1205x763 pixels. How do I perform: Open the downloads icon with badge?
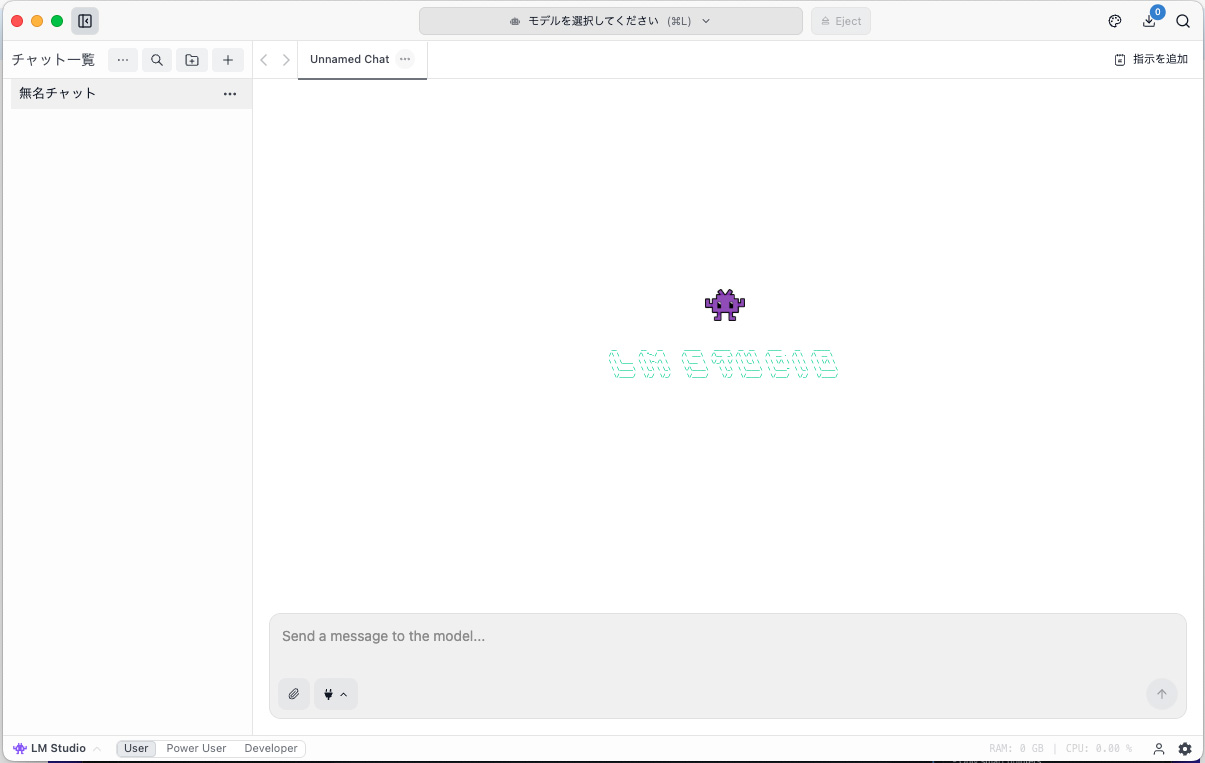click(1149, 21)
